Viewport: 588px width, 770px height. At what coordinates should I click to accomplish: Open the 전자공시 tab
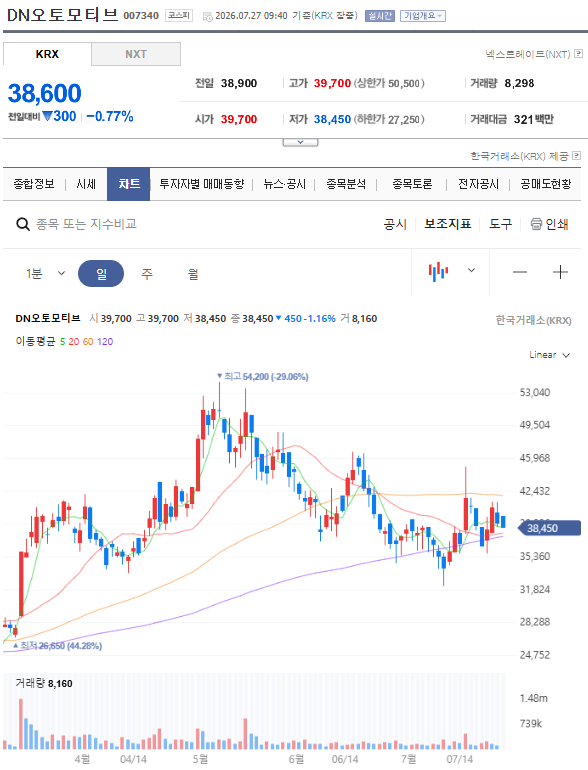pyautogui.click(x=478, y=184)
